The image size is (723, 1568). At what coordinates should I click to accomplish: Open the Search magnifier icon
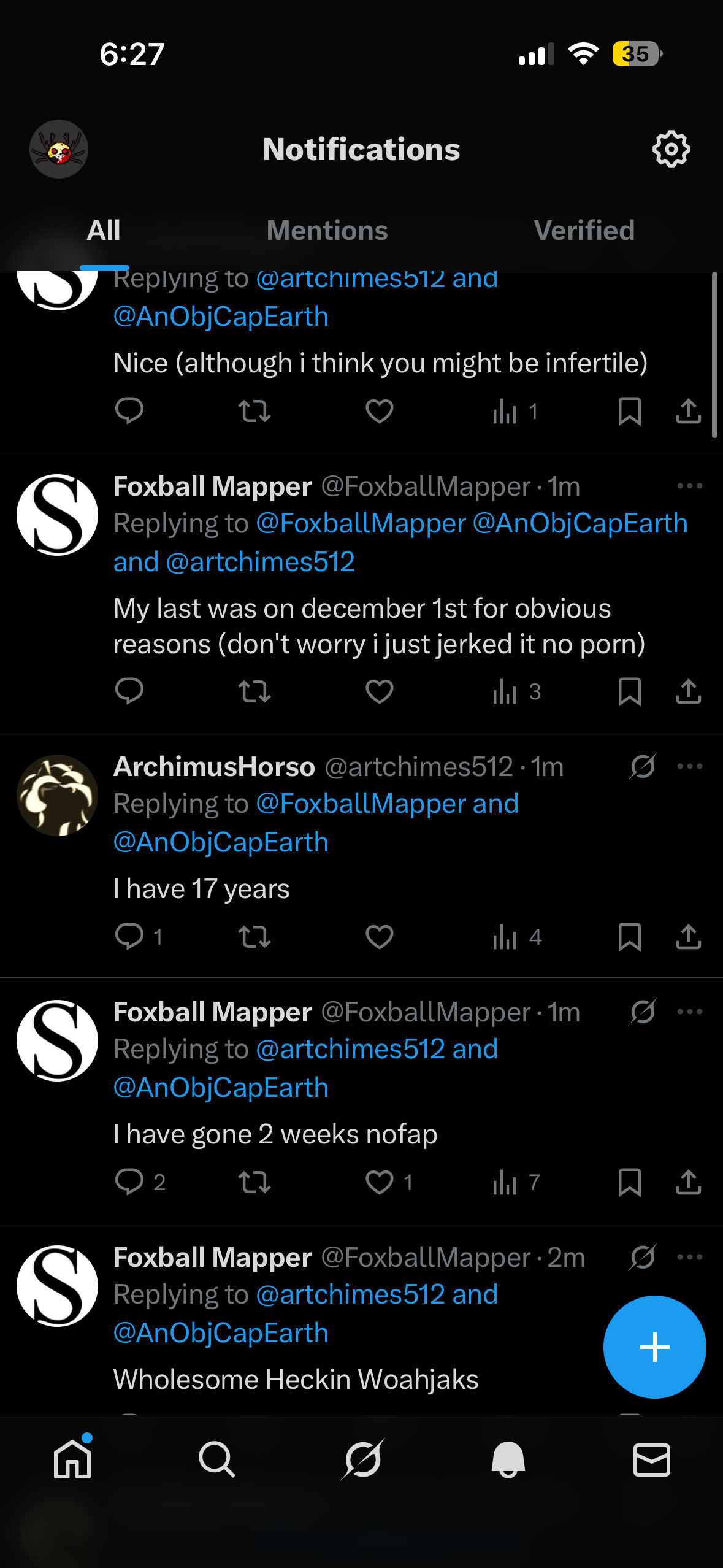tap(216, 1459)
